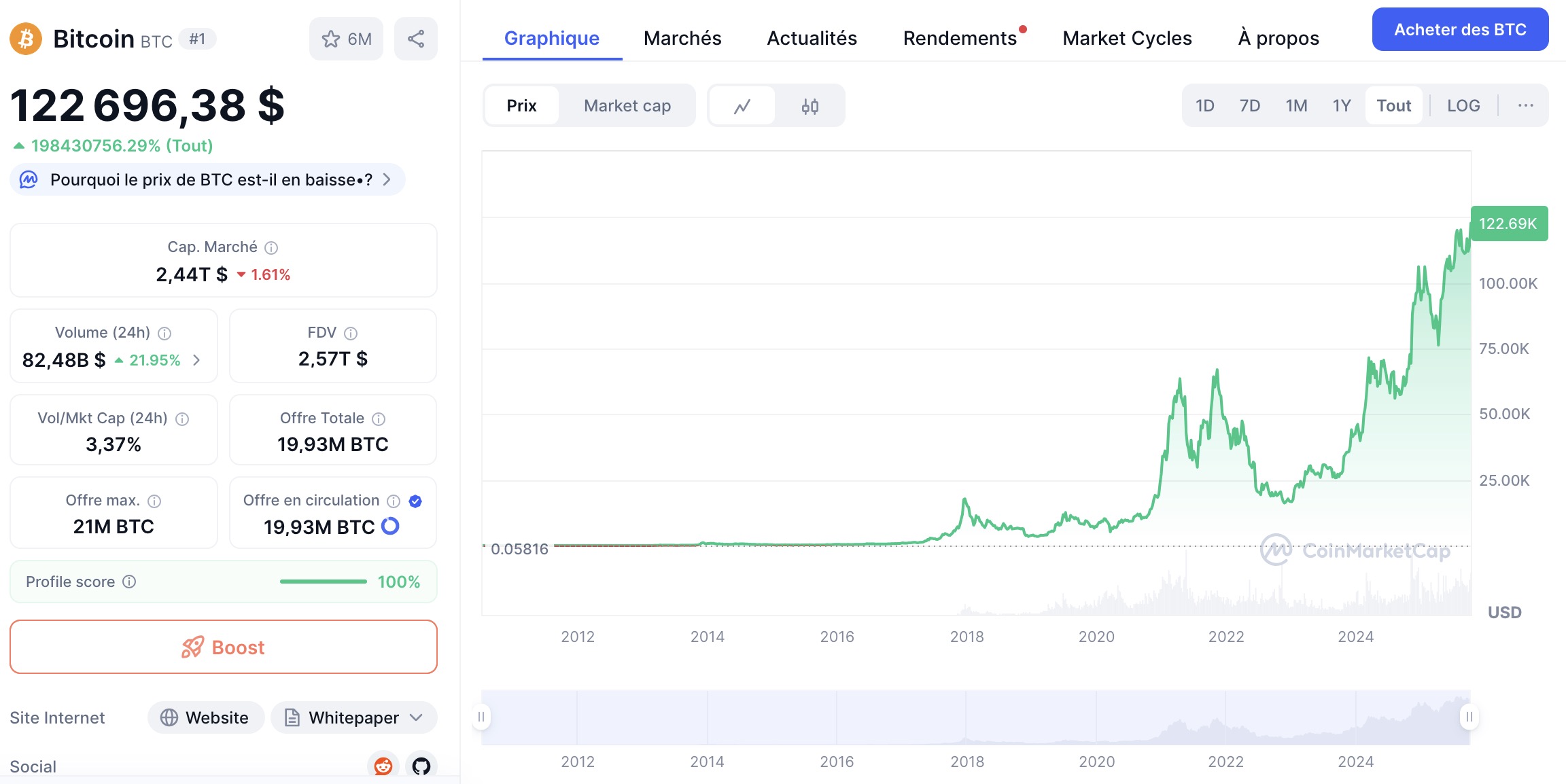Open the Reddit social icon
Viewport: 1566px width, 784px height.
coord(383,766)
